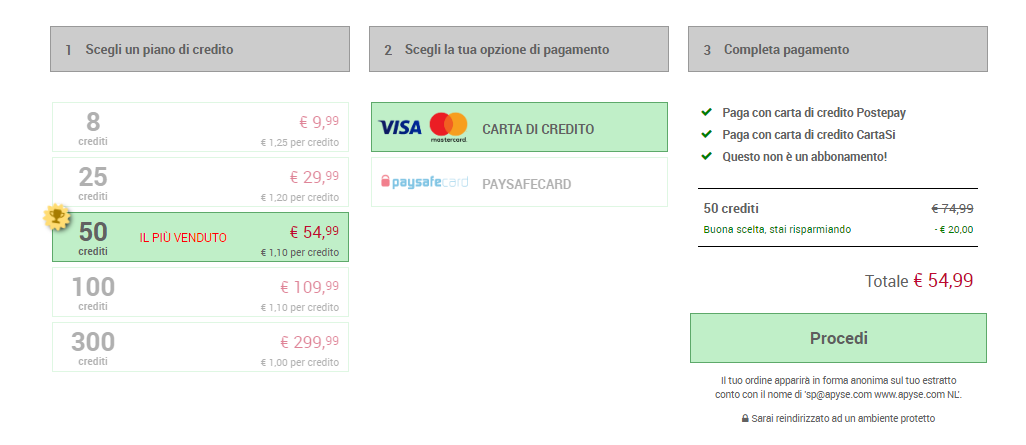Click the green checkmark beside Postepay
Screen dimensions: 1026x445
(x=707, y=112)
